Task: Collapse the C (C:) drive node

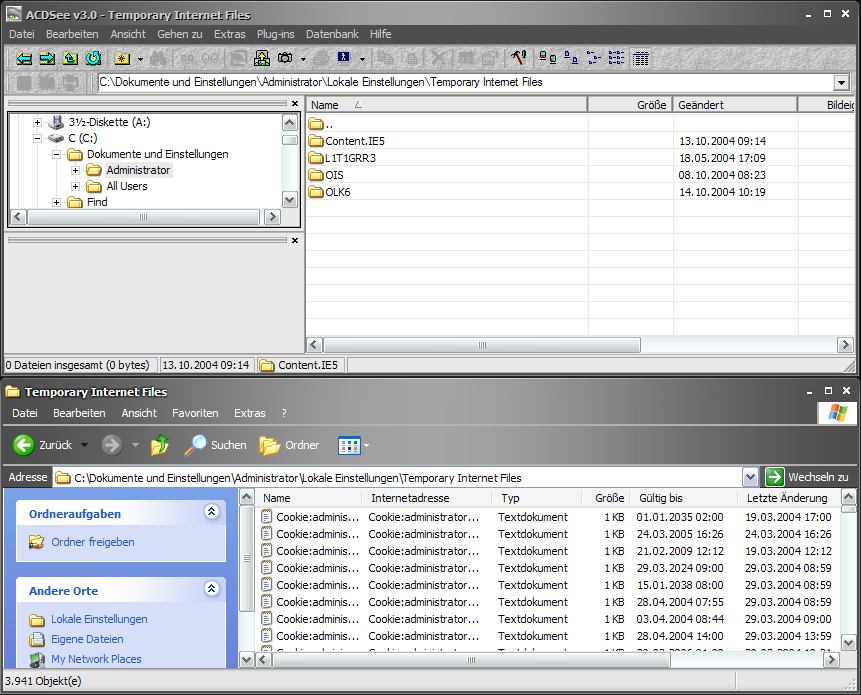Action: (x=37, y=138)
